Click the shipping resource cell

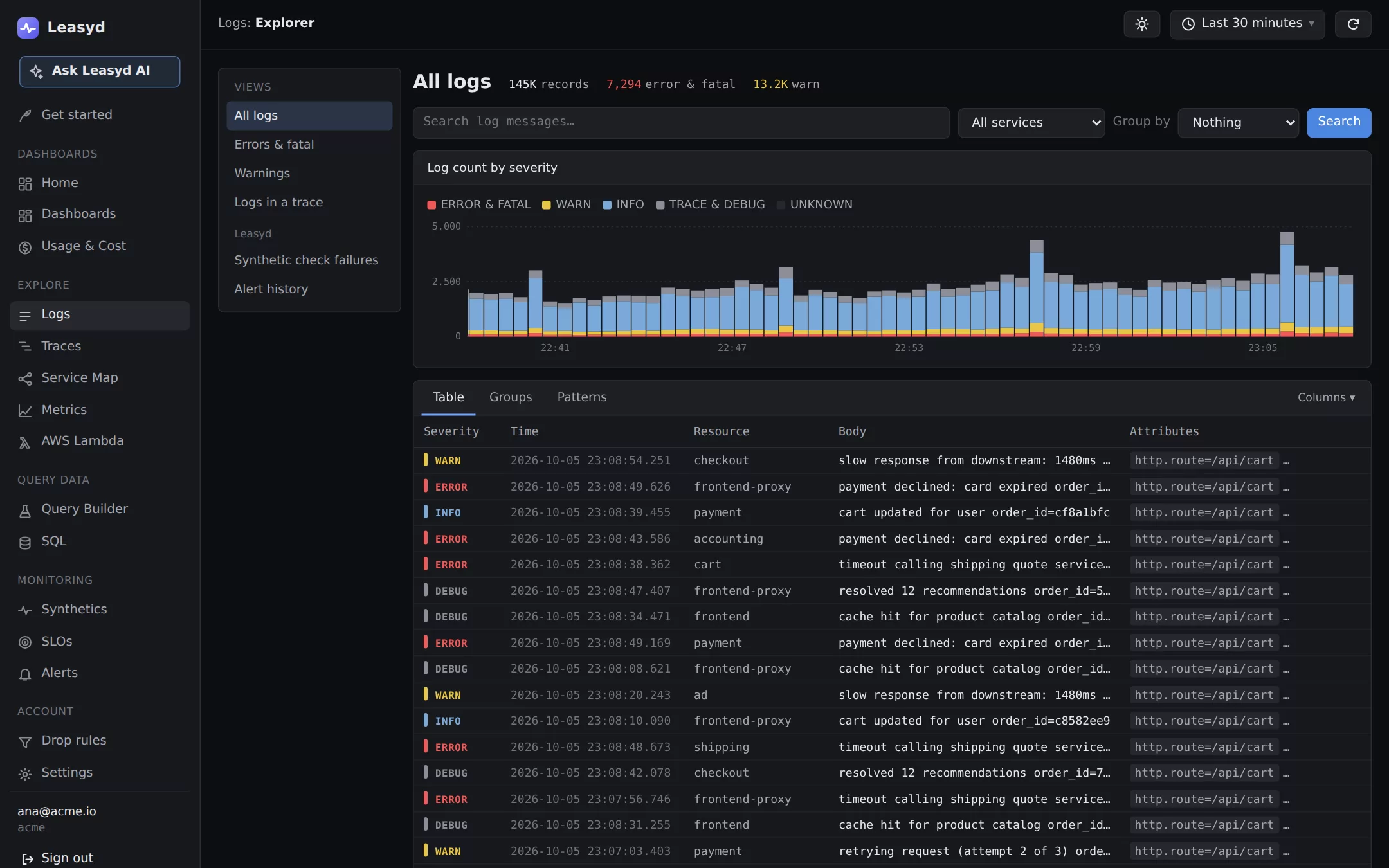tap(722, 747)
